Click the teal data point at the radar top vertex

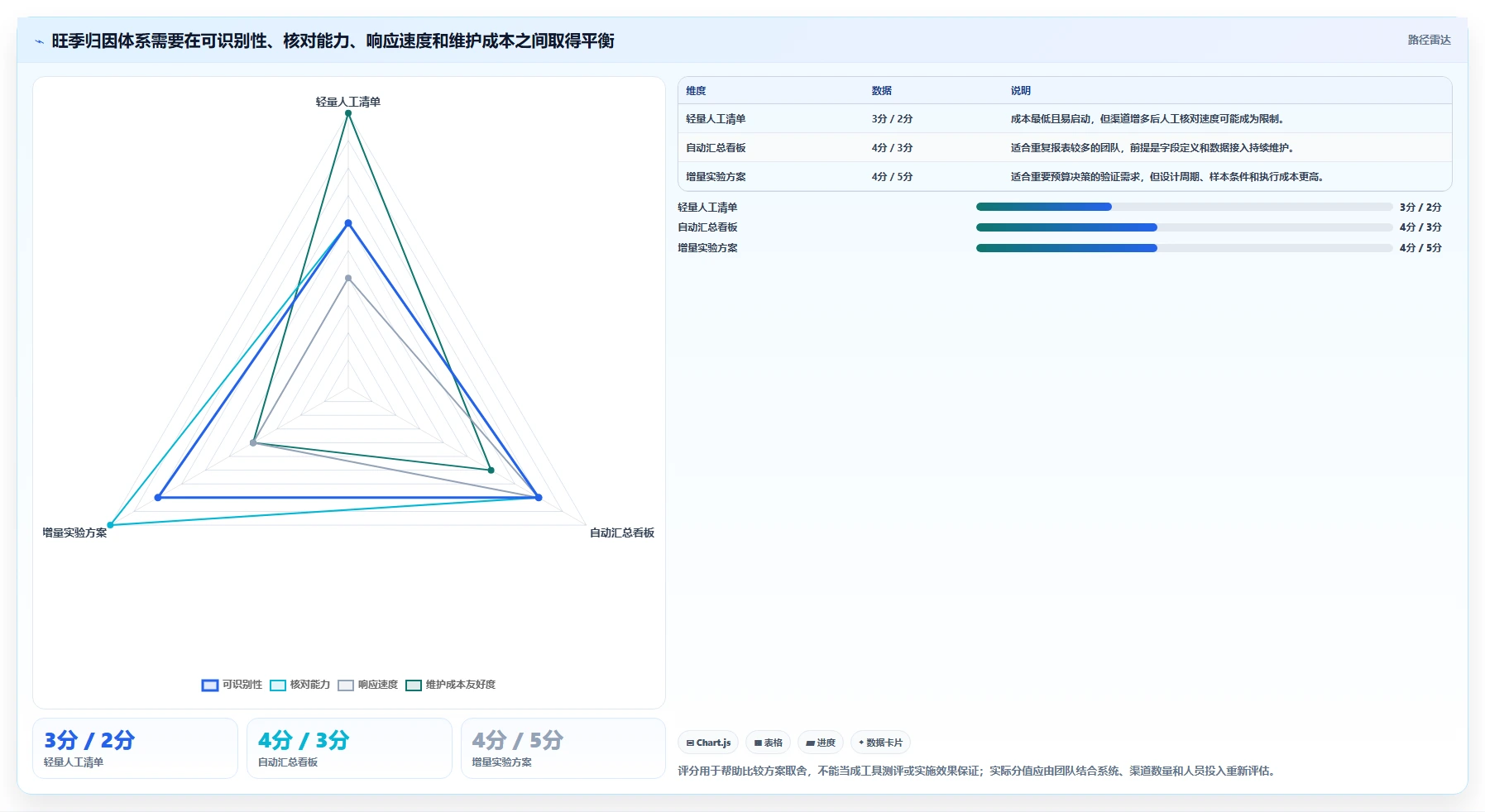(348, 113)
